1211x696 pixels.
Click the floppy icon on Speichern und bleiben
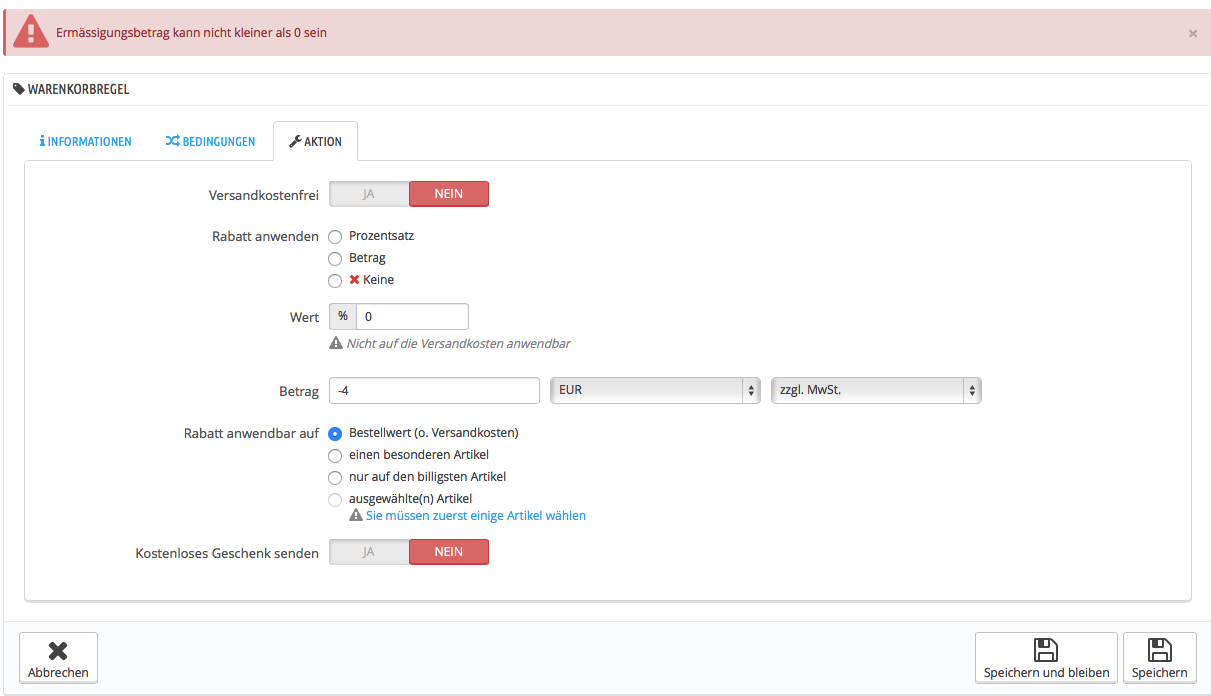point(1046,650)
